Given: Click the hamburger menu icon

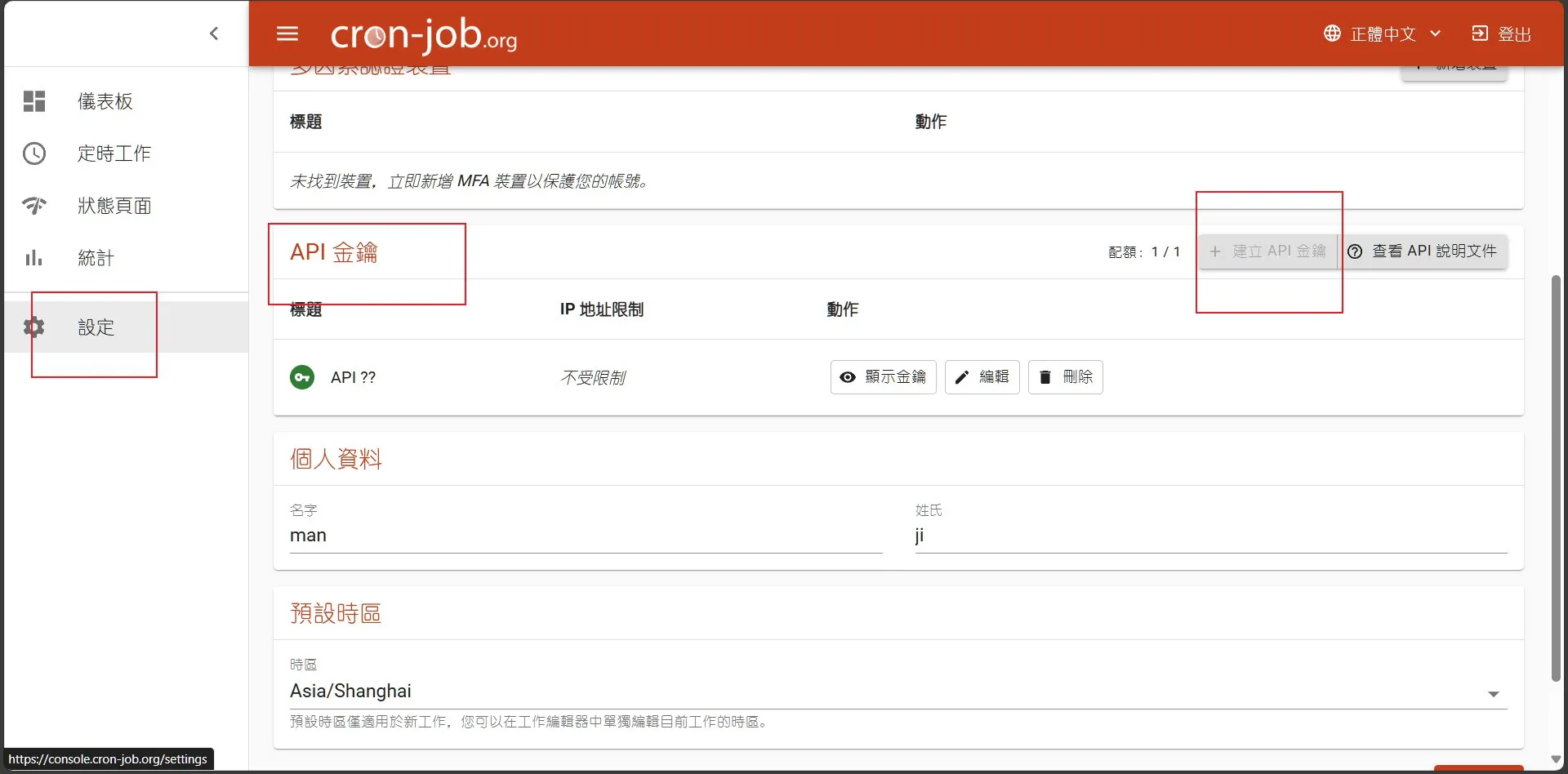Looking at the screenshot, I should click(287, 33).
